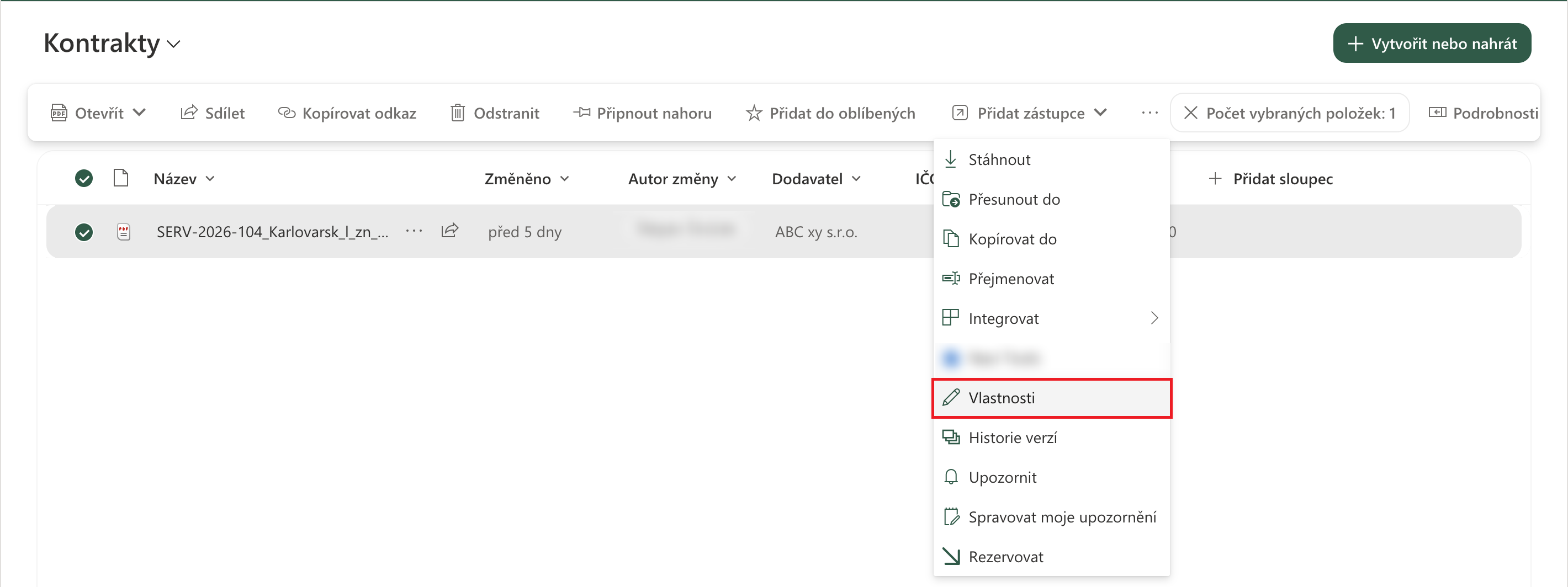This screenshot has height=587, width=1568.
Task: Click the 'ABC xy s.r.o.' supplier cell
Action: [x=815, y=232]
